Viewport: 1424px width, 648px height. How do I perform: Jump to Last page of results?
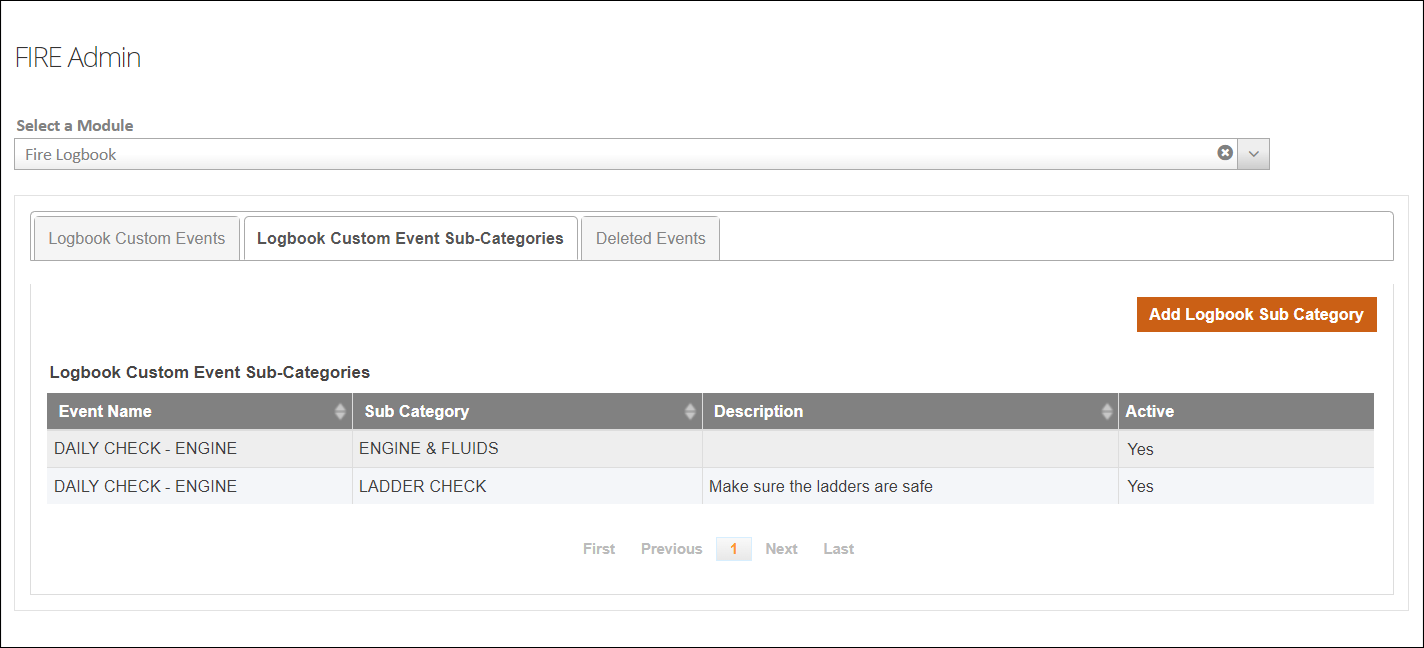coord(838,549)
